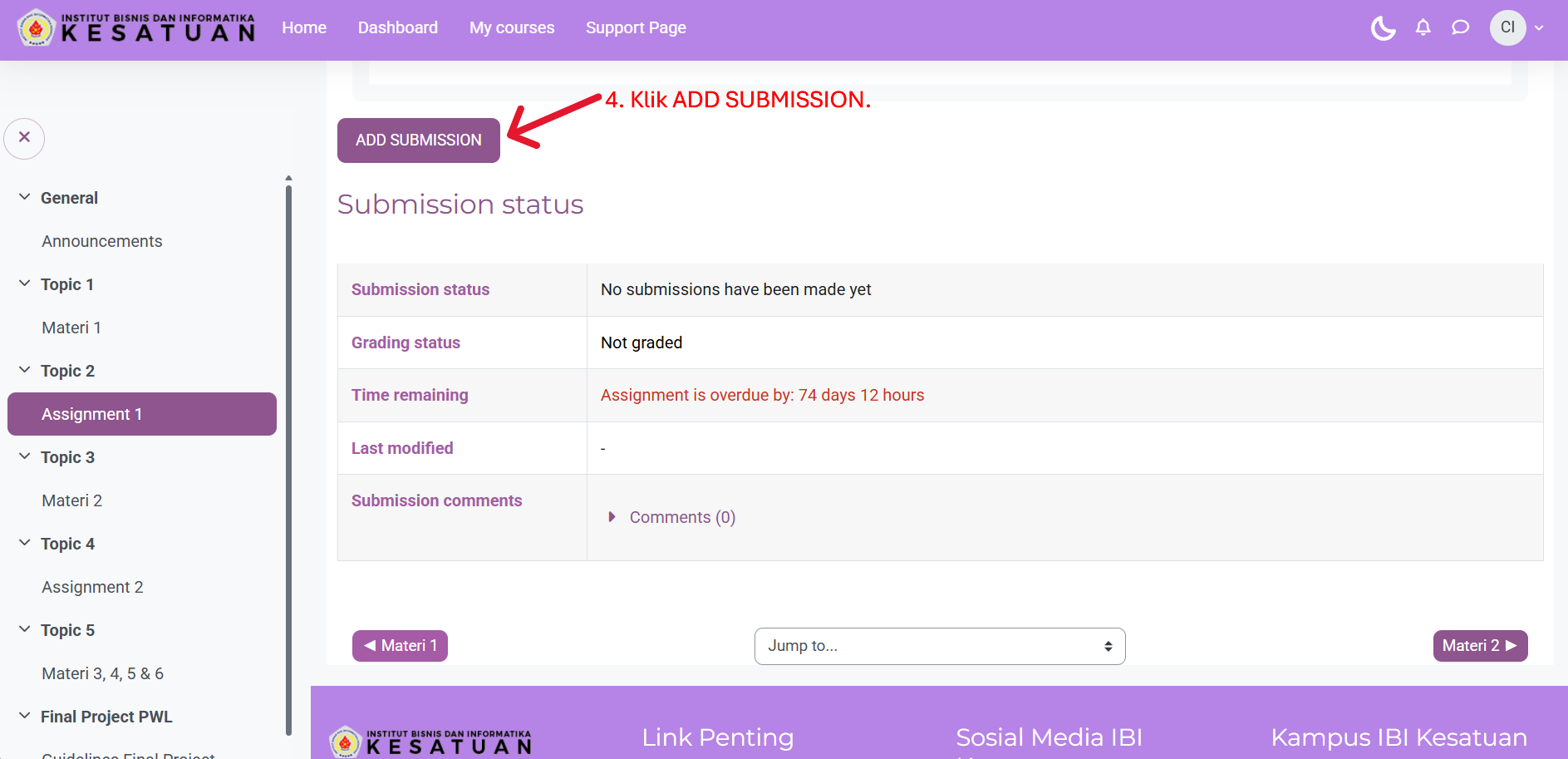Go to next activity Materi 2
Image resolution: width=1568 pixels, height=759 pixels.
tap(1479, 646)
